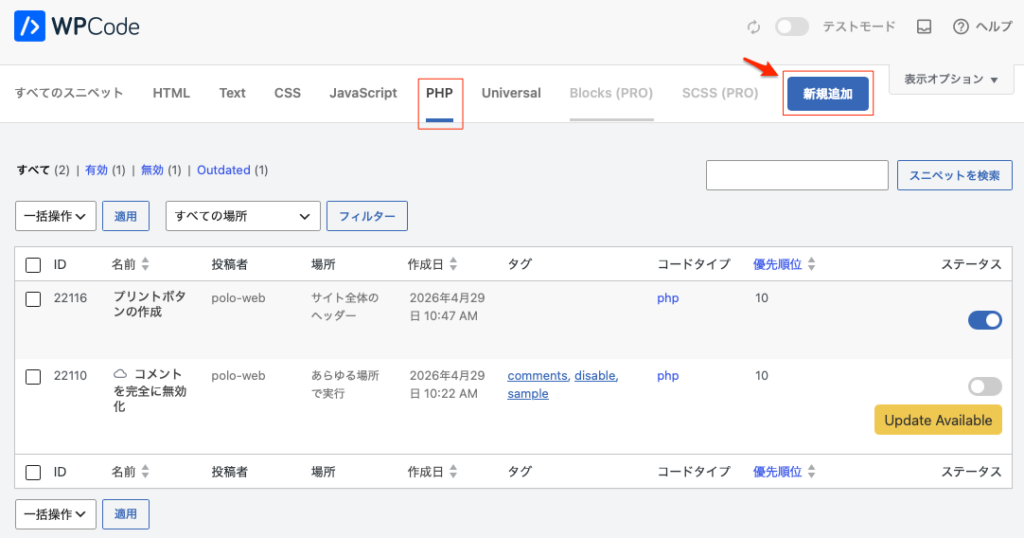Image resolution: width=1024 pixels, height=538 pixels.
Task: Enable the コメントを完全に無効化 snippet status switch
Action: coord(985,386)
